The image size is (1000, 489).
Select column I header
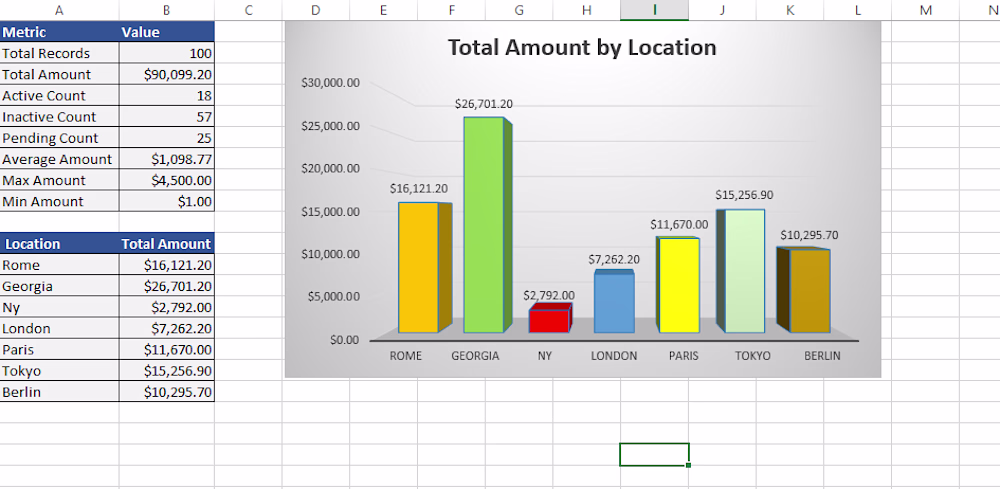[x=654, y=10]
